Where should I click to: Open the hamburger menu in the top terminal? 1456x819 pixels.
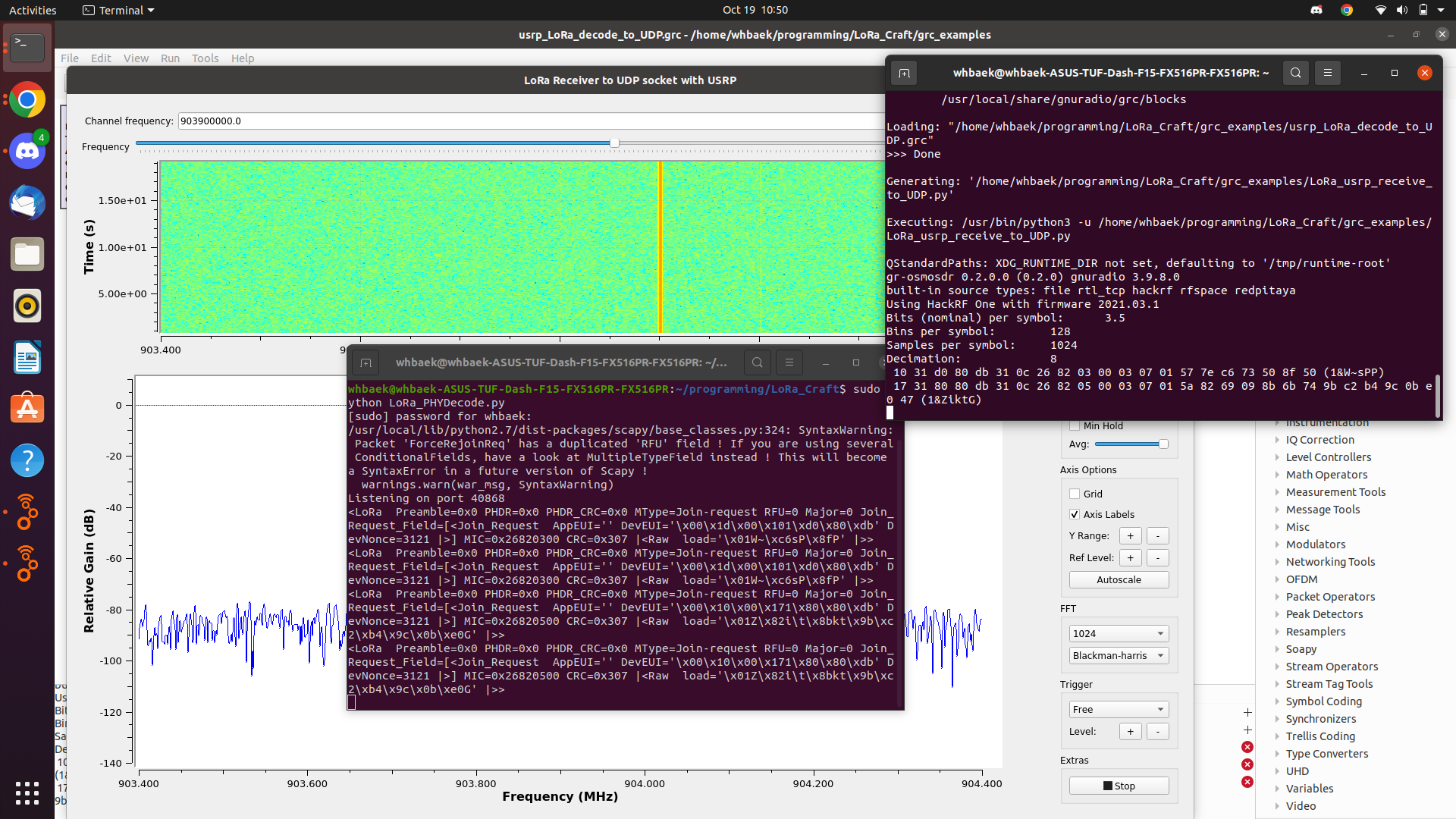1327,73
